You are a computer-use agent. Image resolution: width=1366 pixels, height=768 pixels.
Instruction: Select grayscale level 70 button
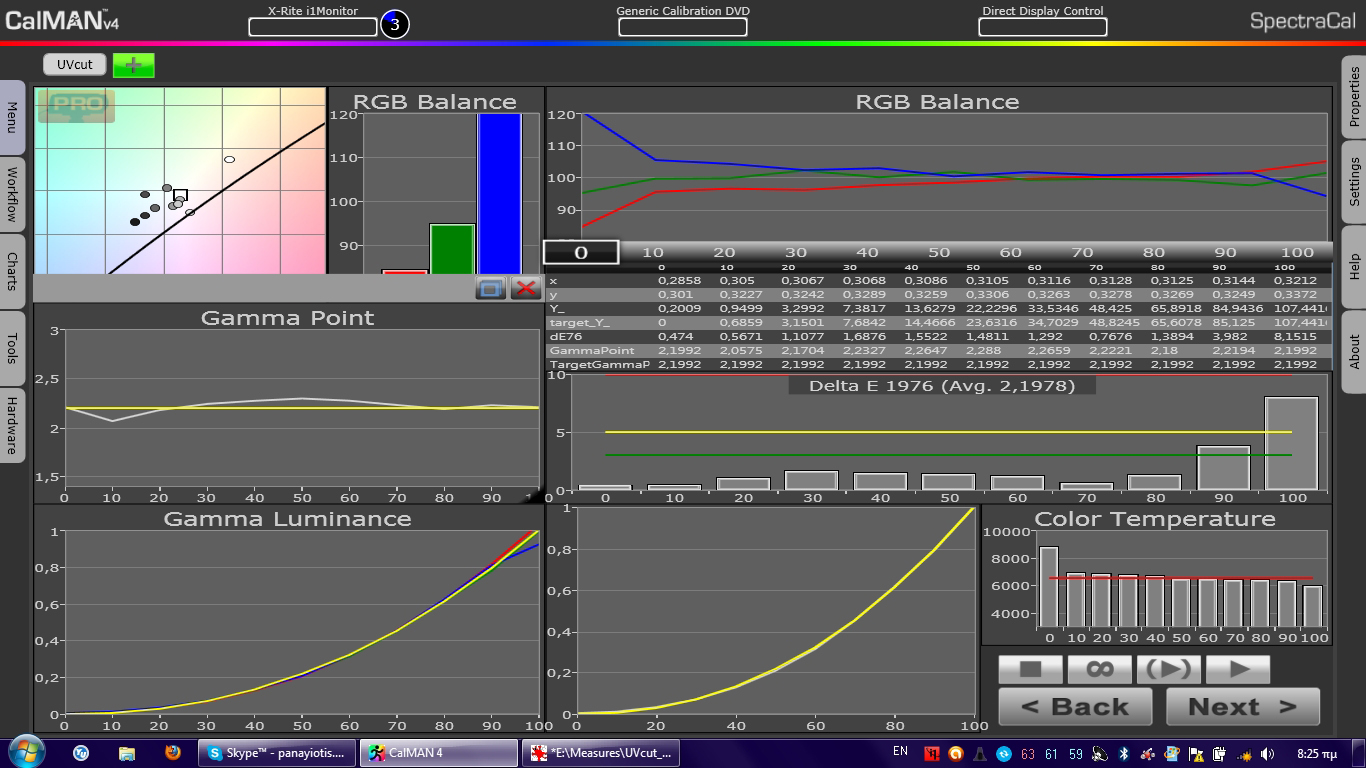pyautogui.click(x=1082, y=252)
